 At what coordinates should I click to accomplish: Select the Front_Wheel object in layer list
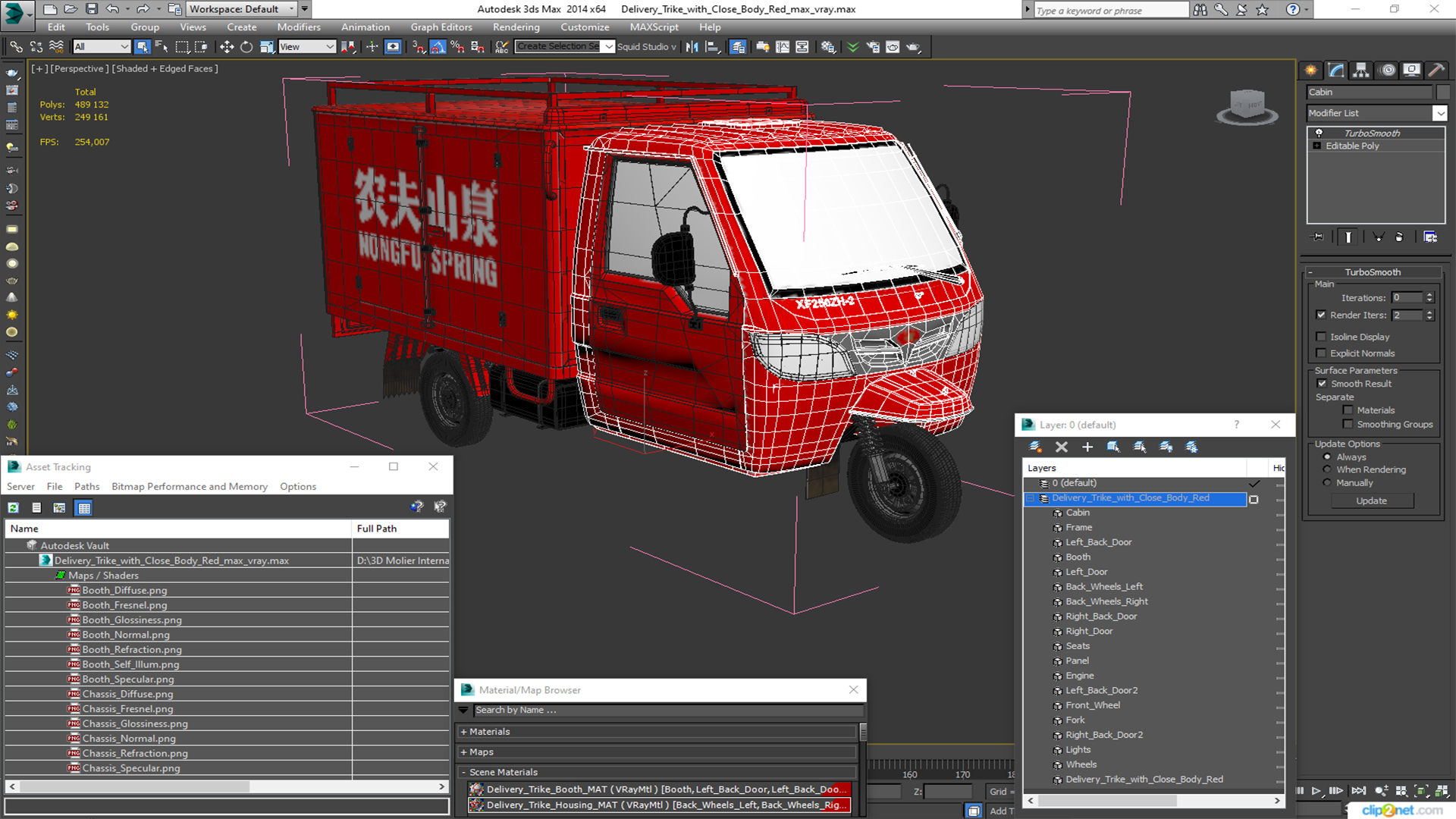[1093, 705]
